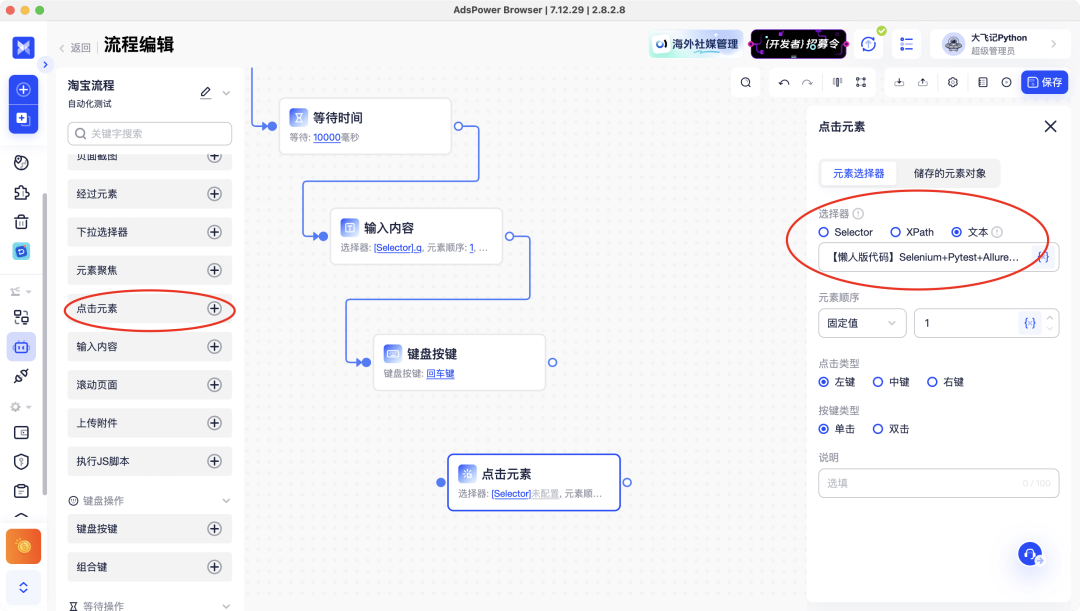Open the flow settings gear icon
The width and height of the screenshot is (1080, 611).
pos(952,82)
